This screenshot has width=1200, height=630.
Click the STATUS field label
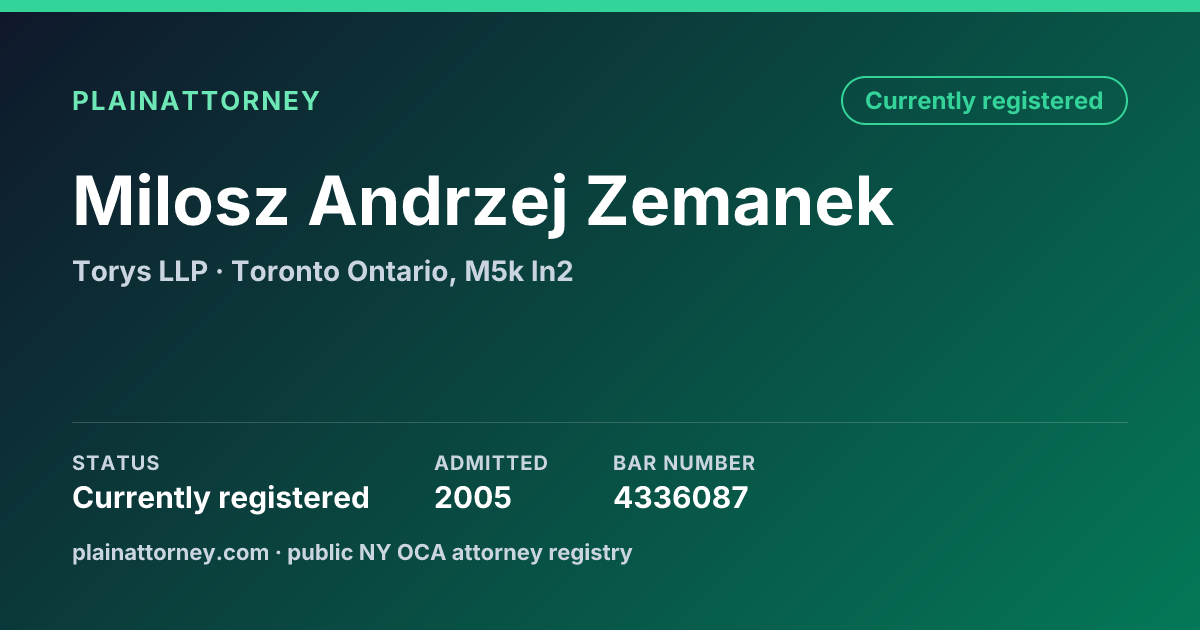pos(116,463)
